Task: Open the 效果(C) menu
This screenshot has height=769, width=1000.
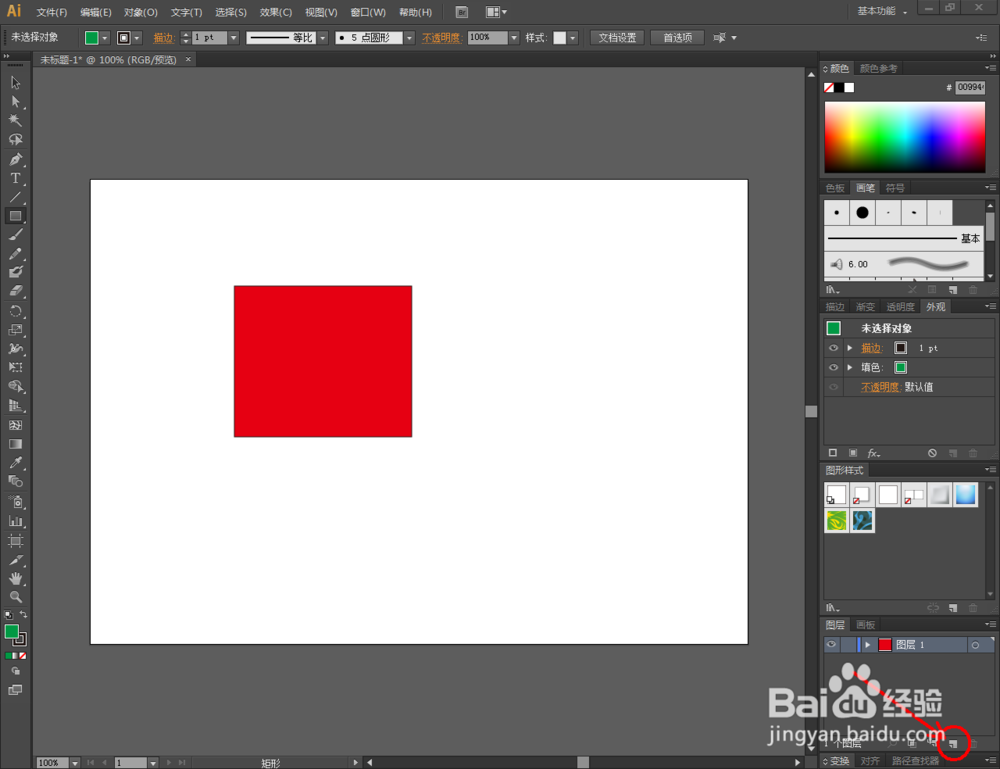Action: click(x=276, y=12)
